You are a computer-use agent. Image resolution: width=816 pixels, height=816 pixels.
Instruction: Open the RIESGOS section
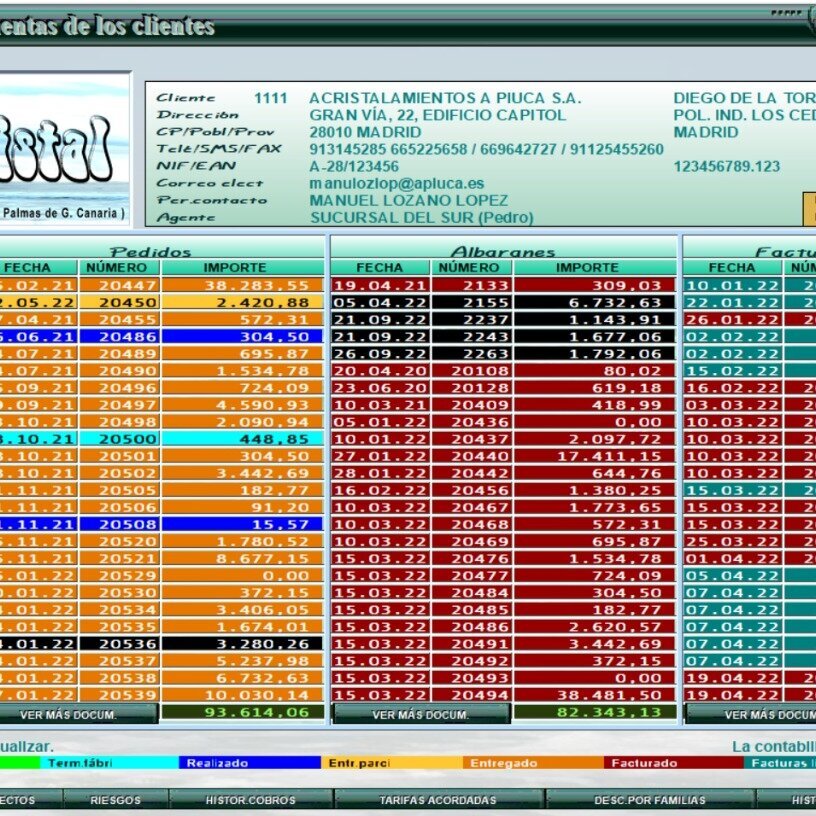115,800
